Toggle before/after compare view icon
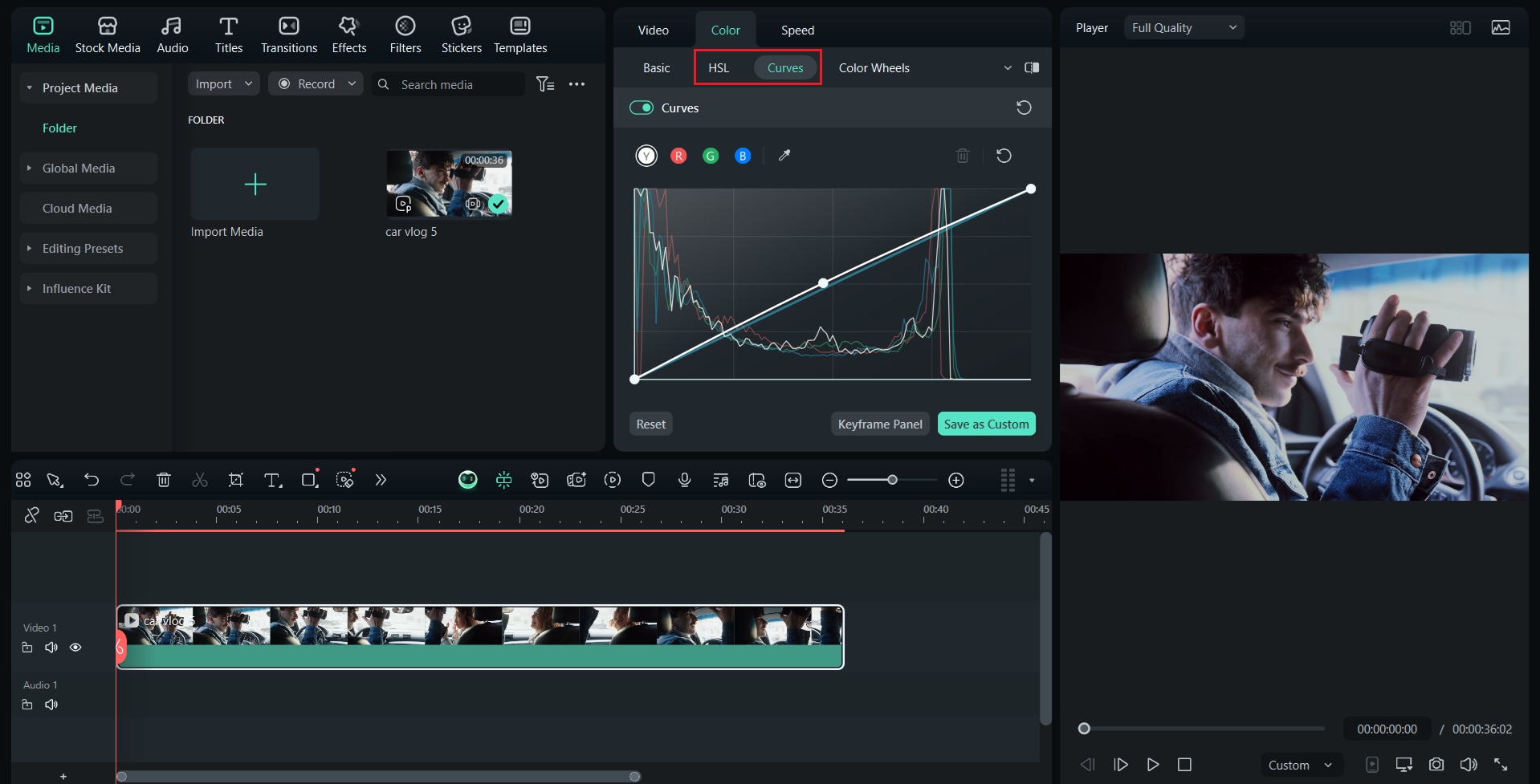 click(1032, 67)
